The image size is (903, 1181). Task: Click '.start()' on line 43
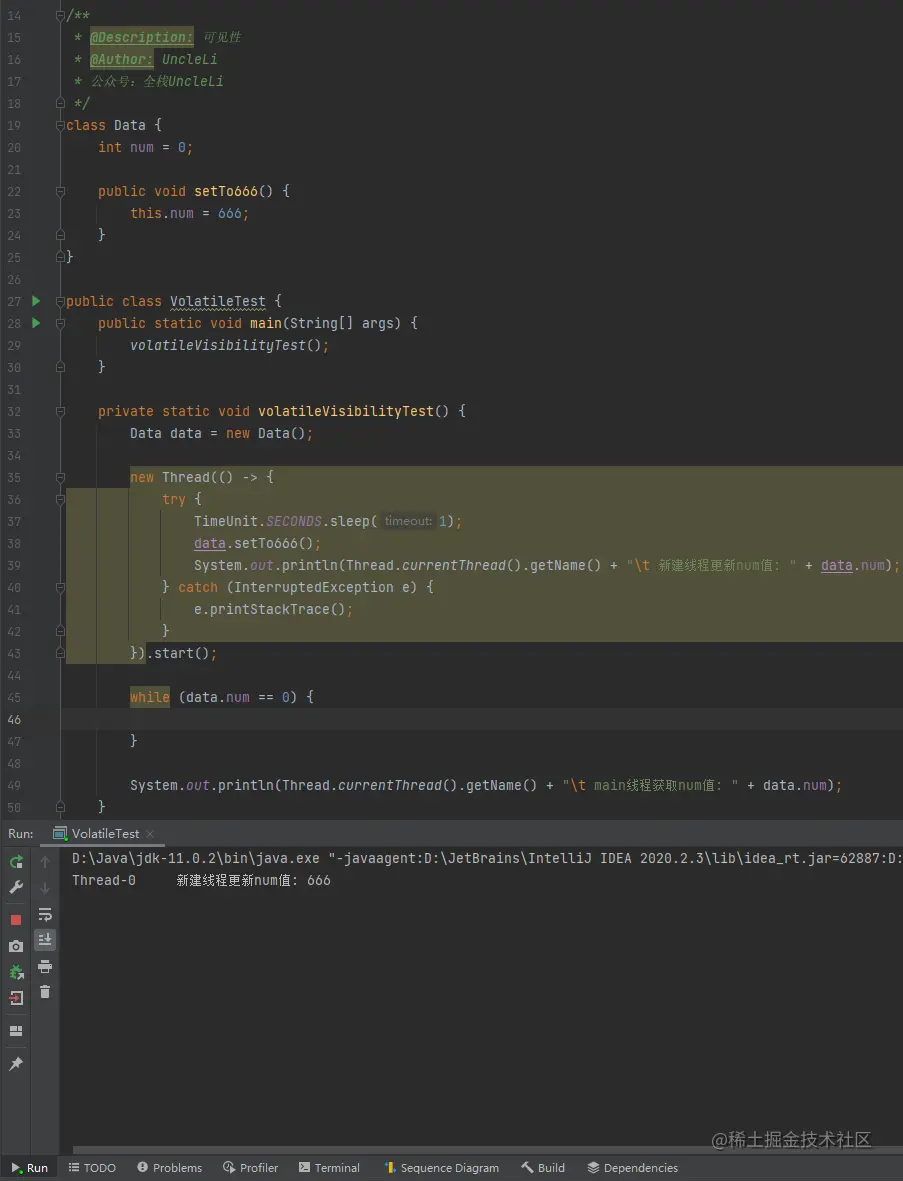[x=181, y=653]
